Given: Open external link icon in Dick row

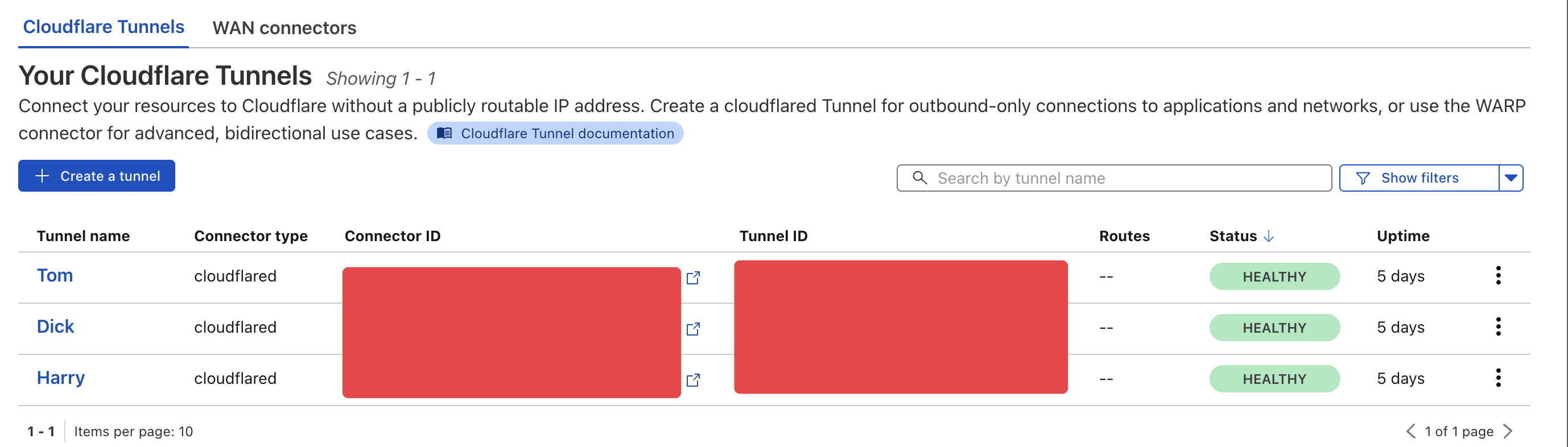Looking at the screenshot, I should point(693,329).
